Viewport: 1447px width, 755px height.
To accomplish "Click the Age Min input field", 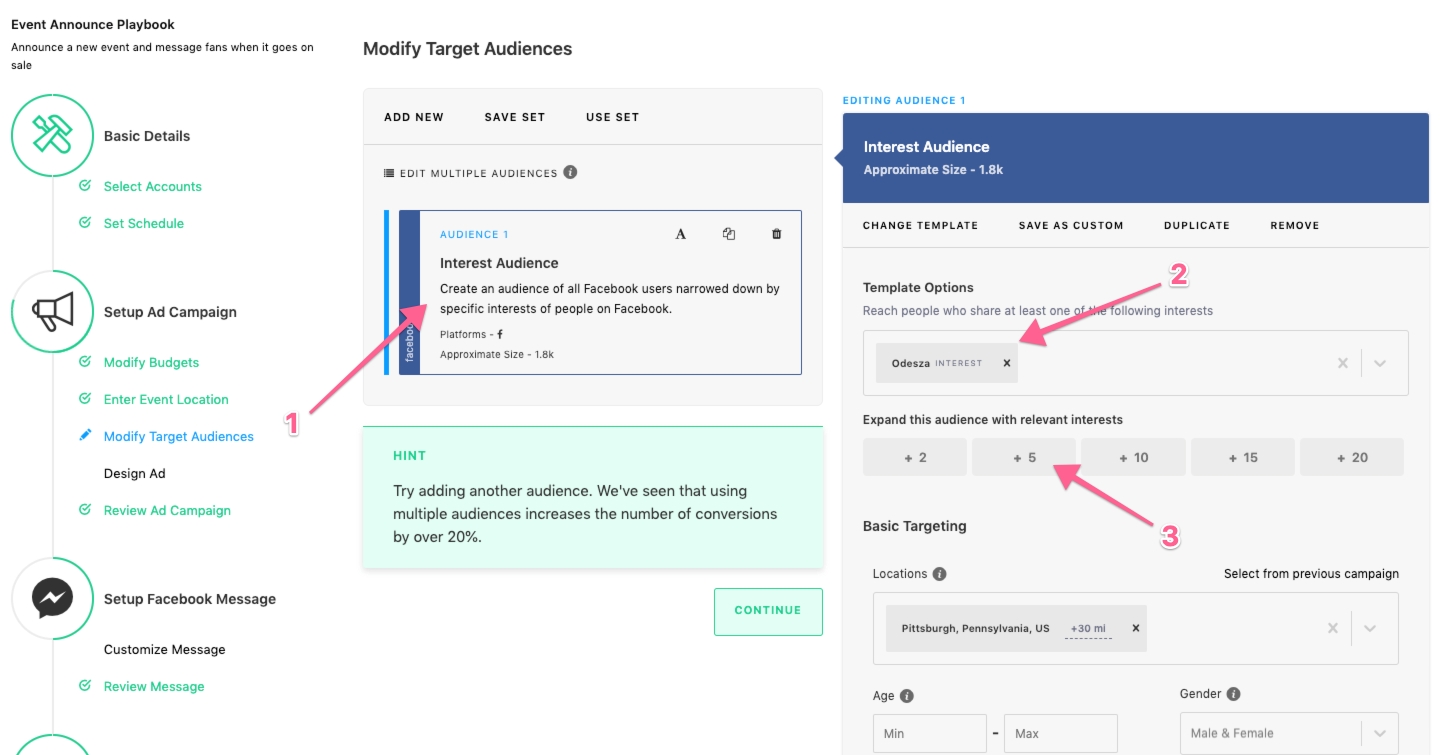I will (930, 733).
